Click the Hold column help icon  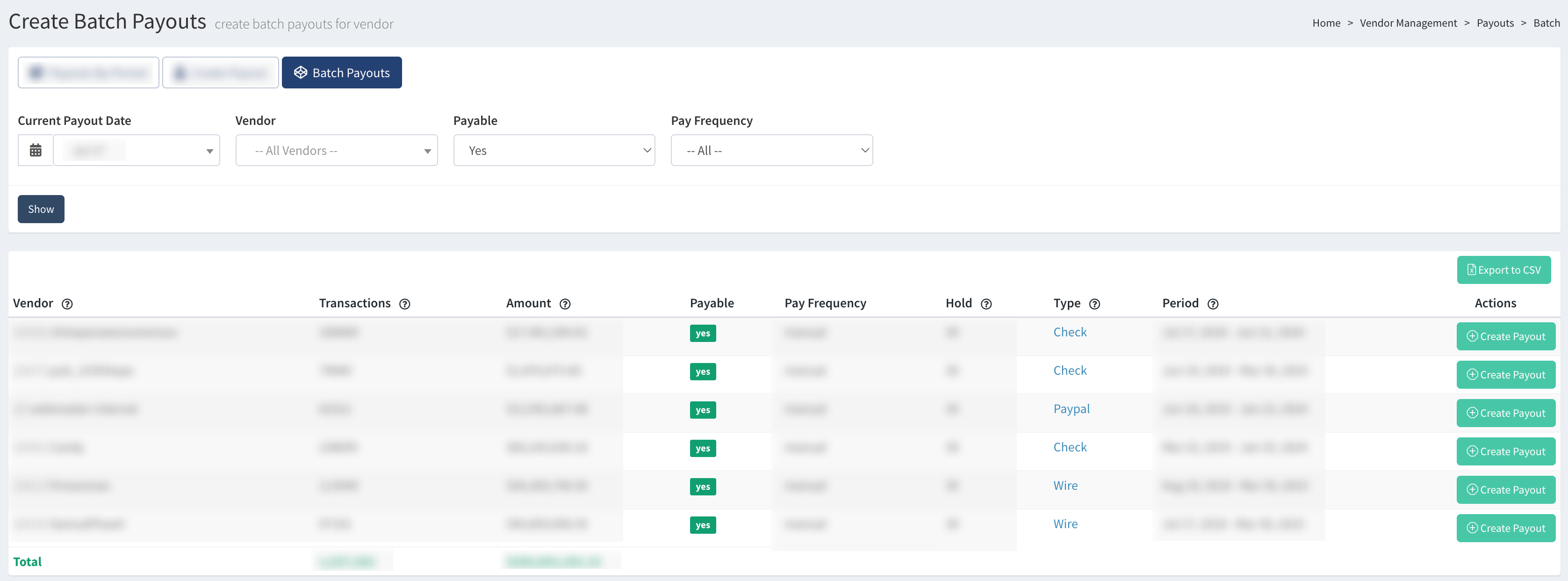click(986, 304)
